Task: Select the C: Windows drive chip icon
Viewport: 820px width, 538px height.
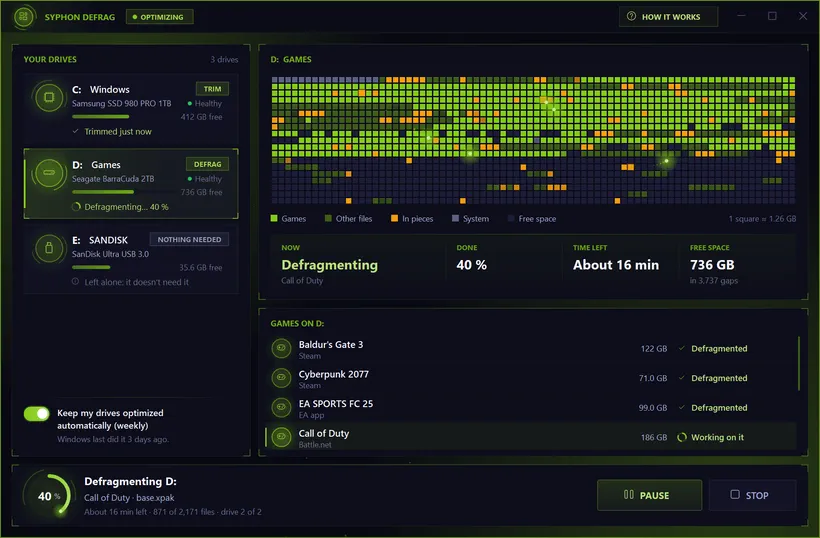Action: (49, 97)
